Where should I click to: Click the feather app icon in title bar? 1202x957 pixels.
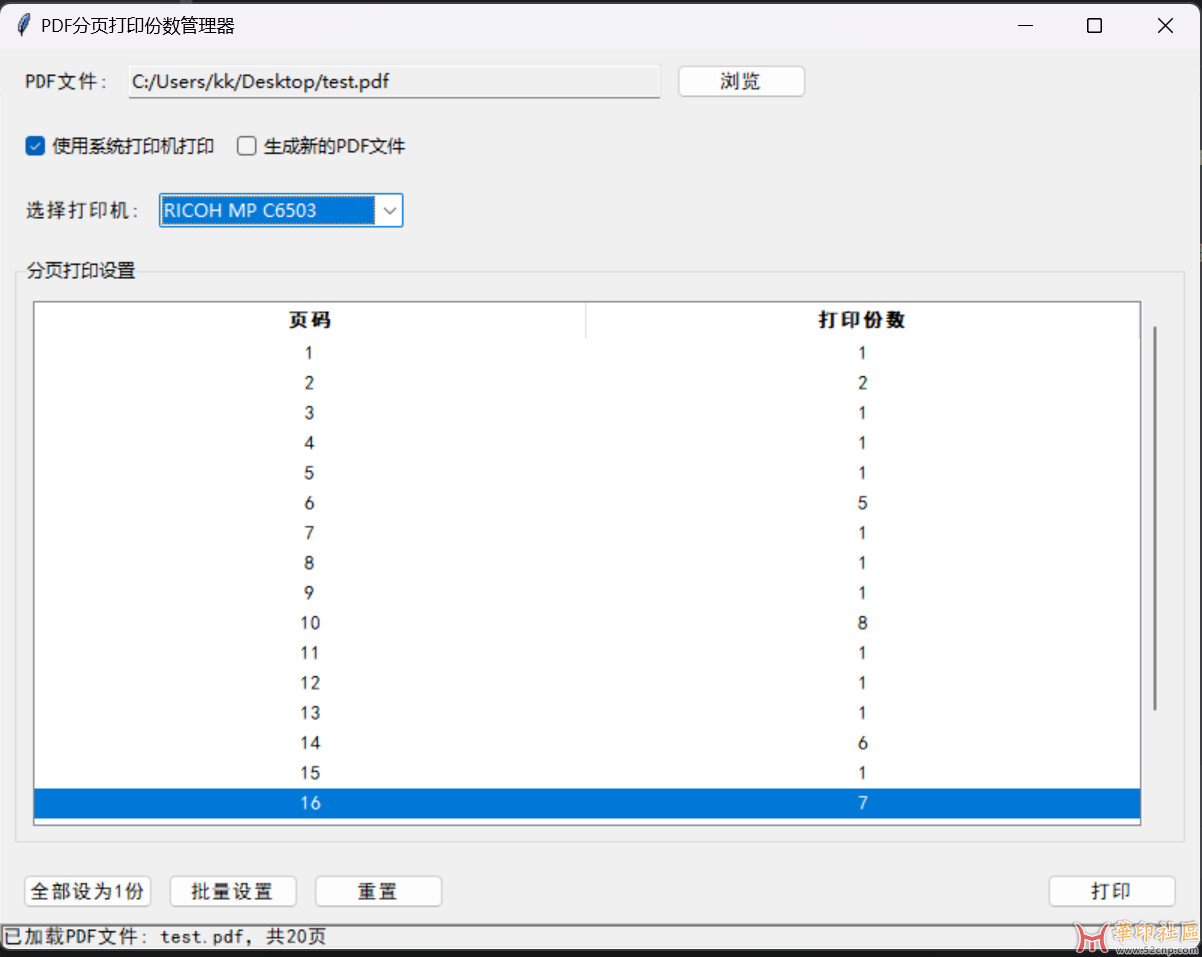23,26
